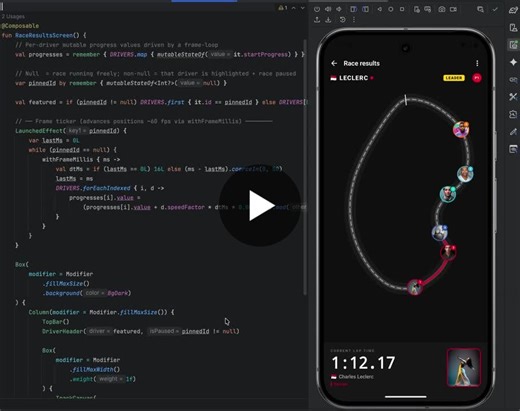Click the checkmark icon in emulator toolbar
Viewport: 520px width, 411px height.
coord(495,9)
